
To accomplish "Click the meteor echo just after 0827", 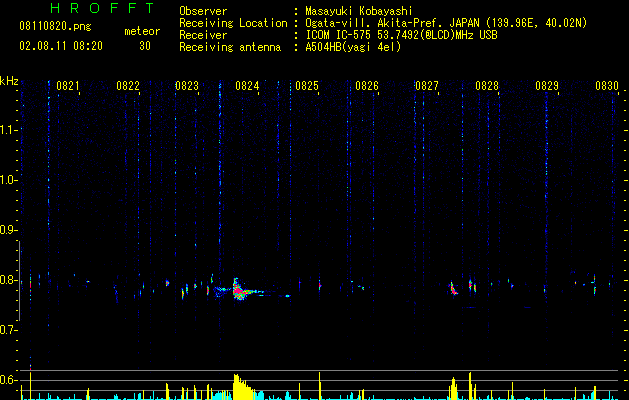I will [453, 288].
